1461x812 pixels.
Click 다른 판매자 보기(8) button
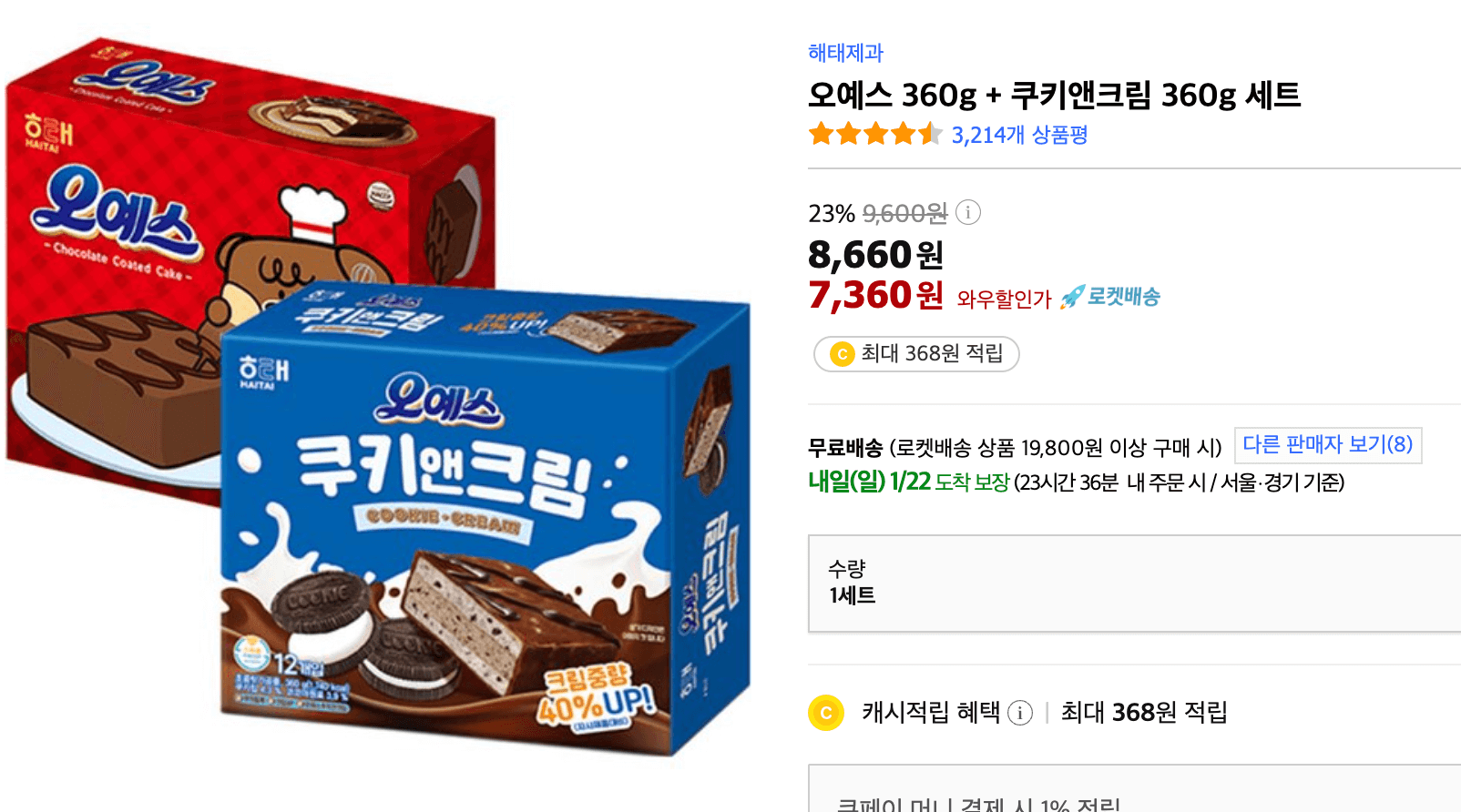pyautogui.click(x=1328, y=445)
